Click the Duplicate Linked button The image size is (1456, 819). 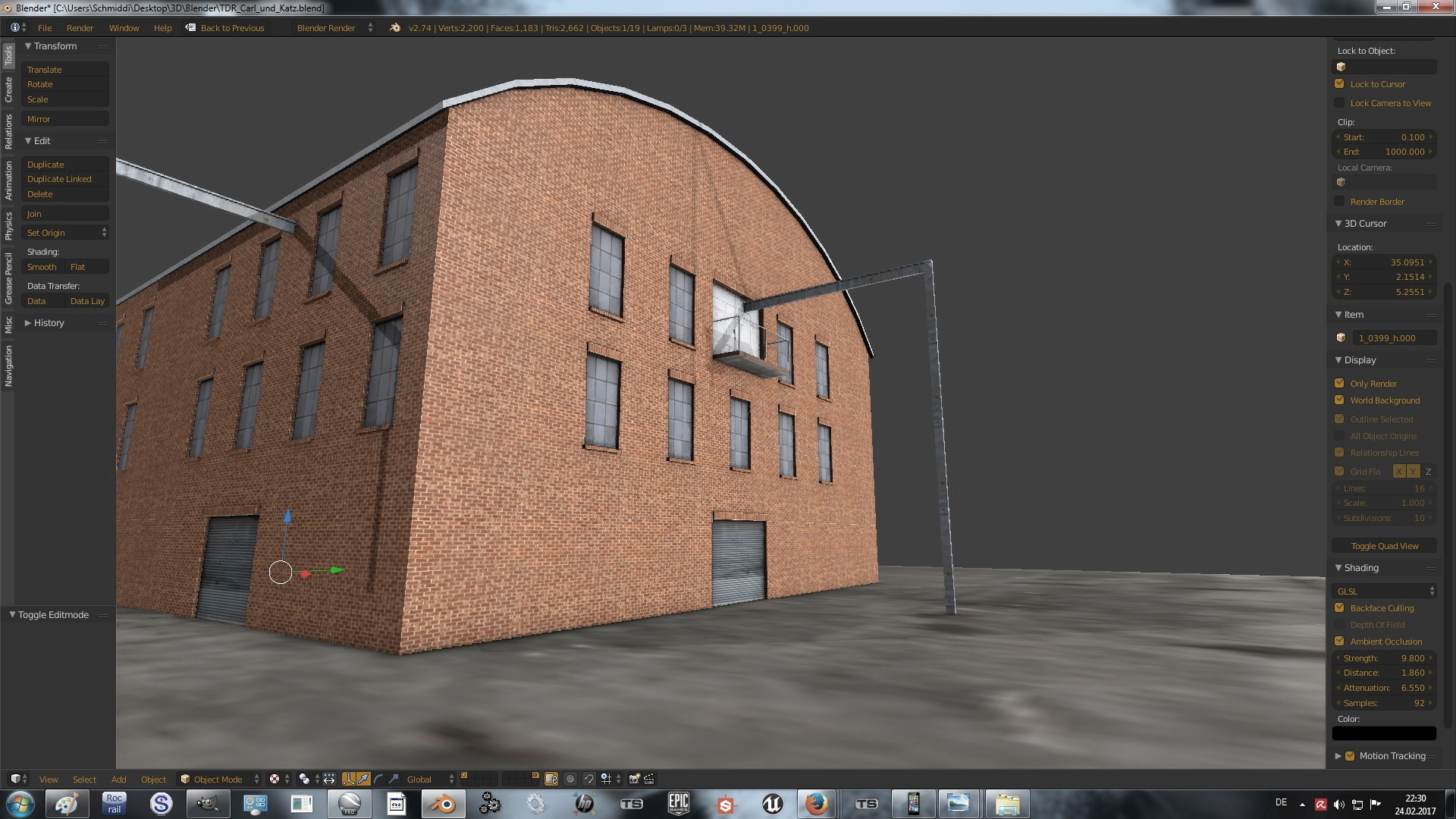point(59,179)
